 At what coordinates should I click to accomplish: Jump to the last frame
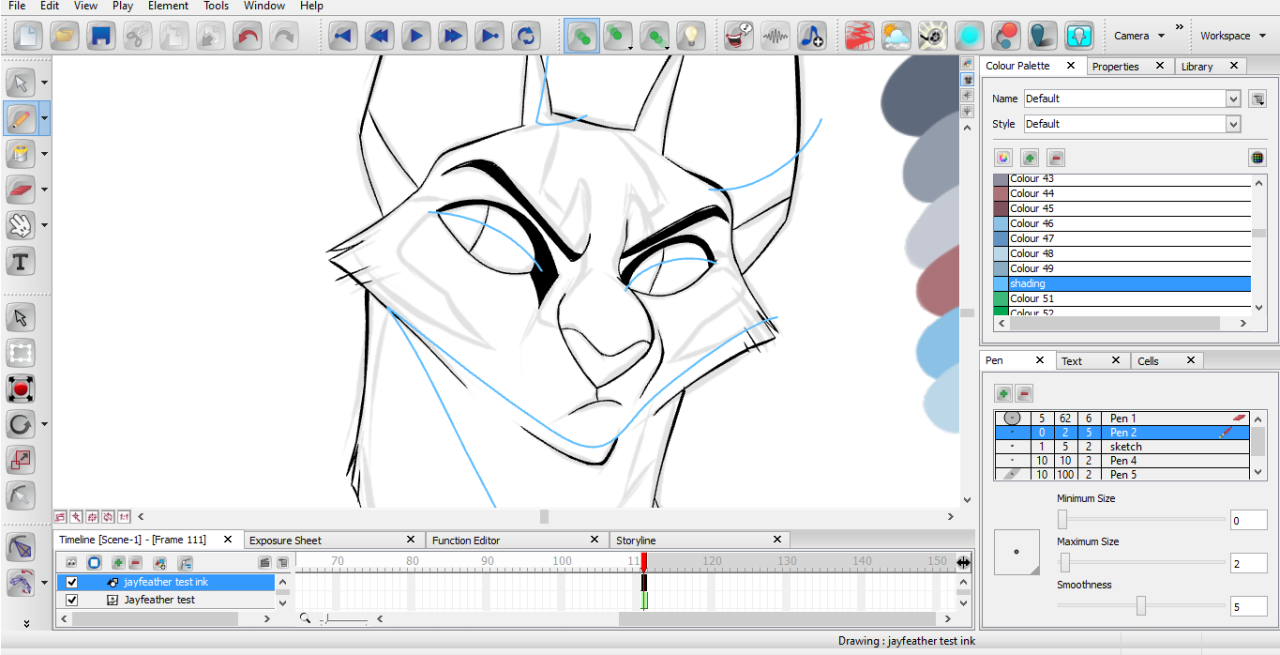[489, 37]
